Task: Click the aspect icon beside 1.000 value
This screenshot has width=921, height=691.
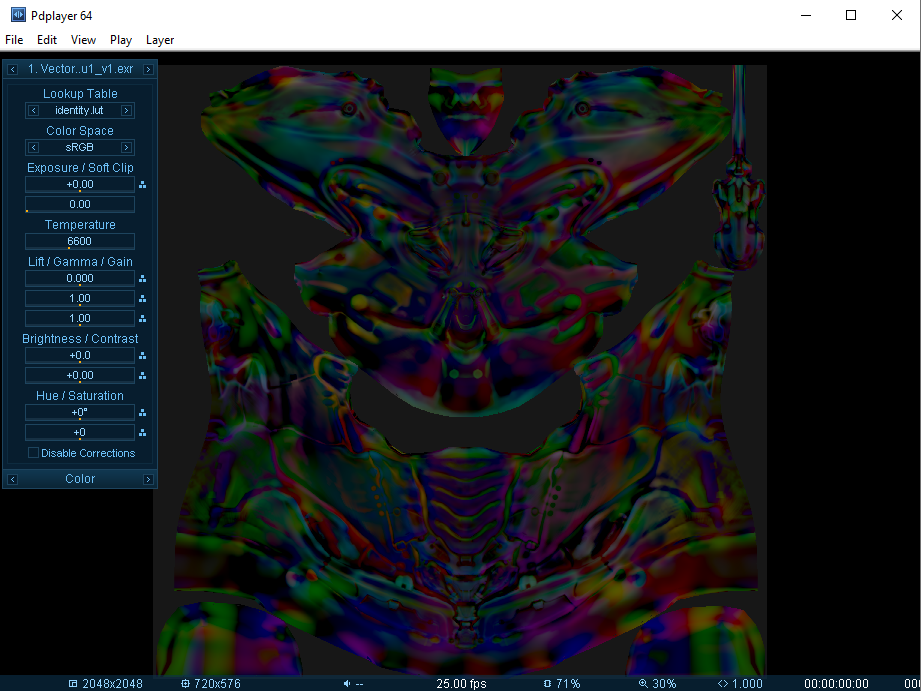Action: 721,684
